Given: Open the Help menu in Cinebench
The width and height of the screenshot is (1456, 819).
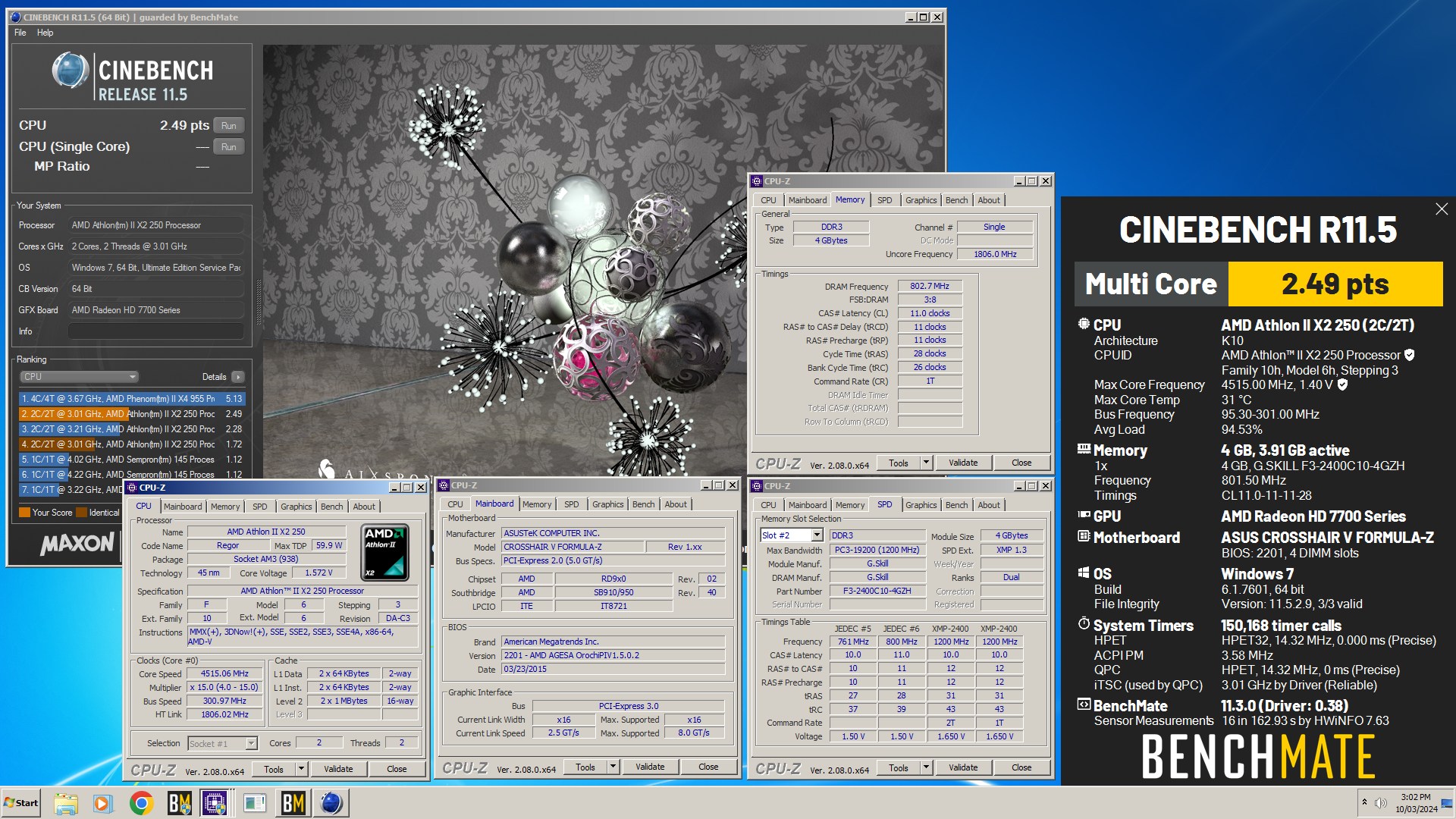Looking at the screenshot, I should (x=45, y=33).
